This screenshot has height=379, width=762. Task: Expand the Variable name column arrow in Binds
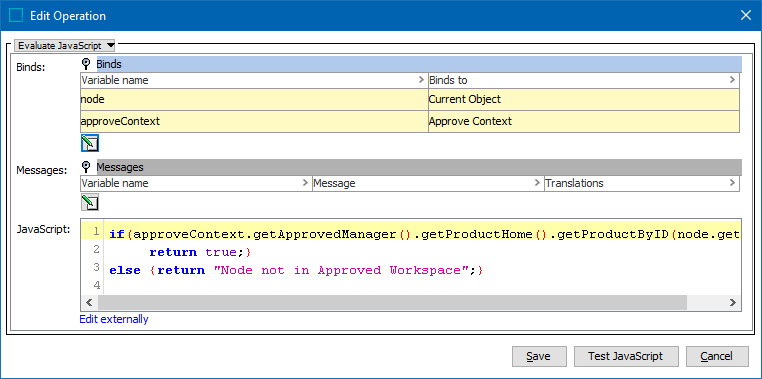(421, 80)
